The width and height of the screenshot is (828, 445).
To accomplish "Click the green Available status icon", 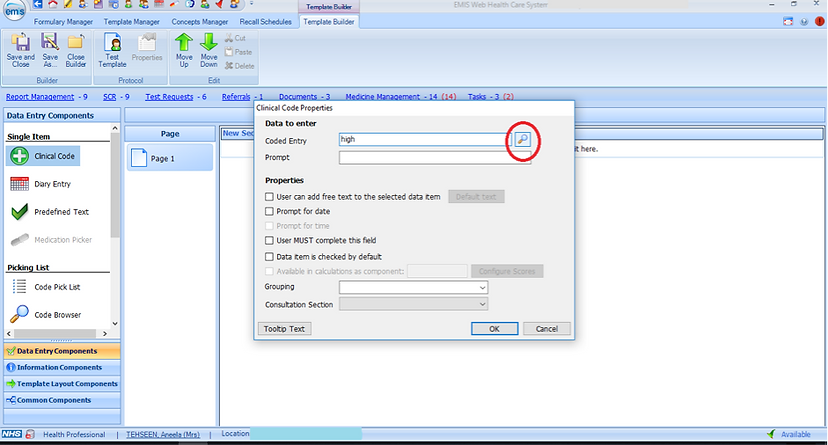I will [771, 434].
